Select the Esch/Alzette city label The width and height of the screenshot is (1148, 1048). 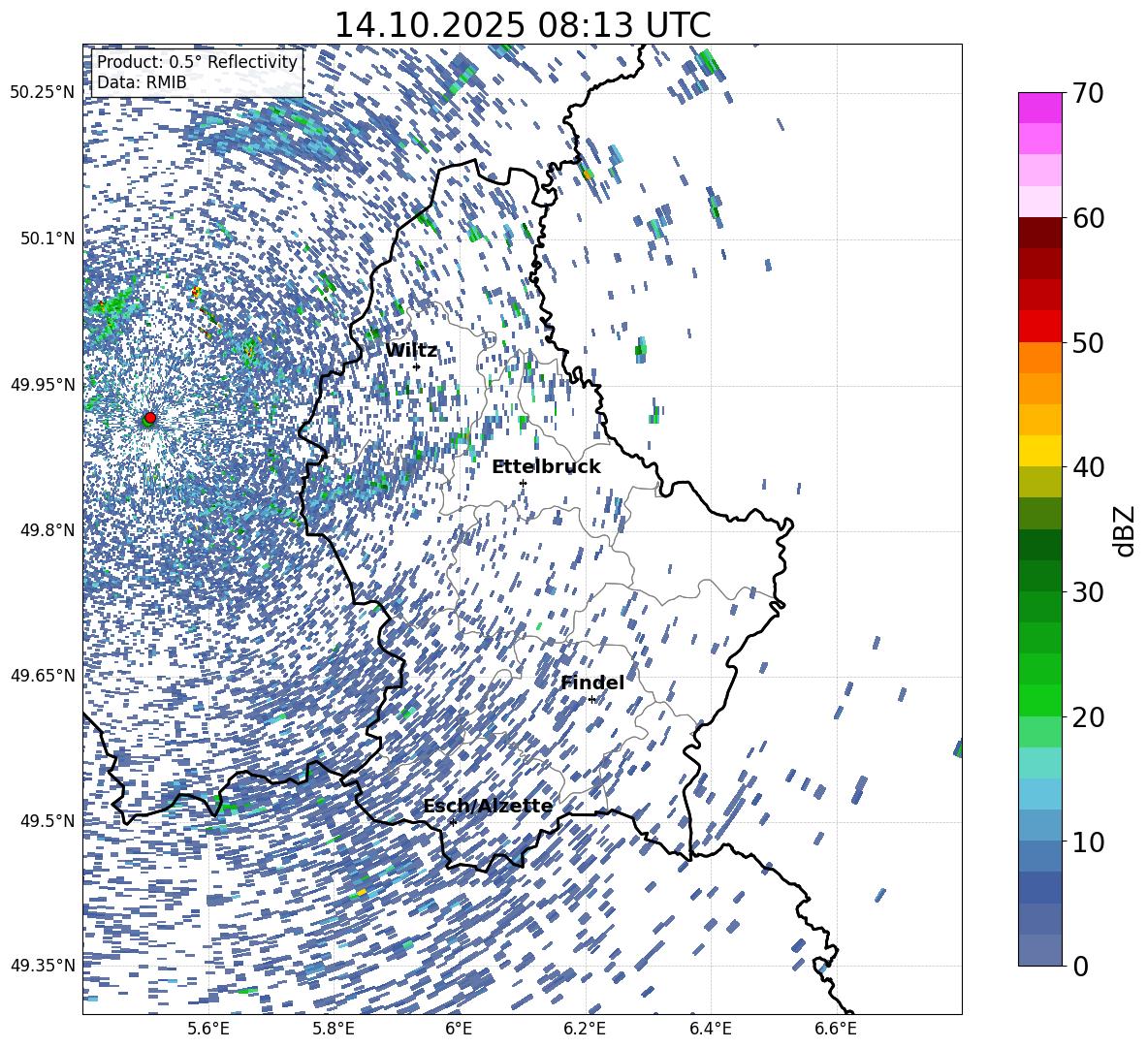[x=488, y=806]
